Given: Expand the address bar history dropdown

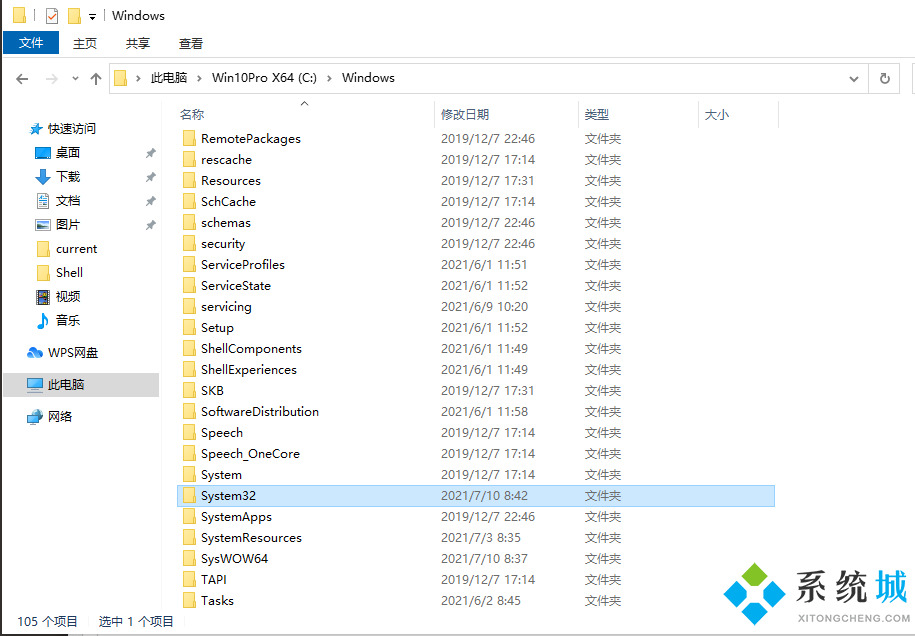Looking at the screenshot, I should click(854, 79).
